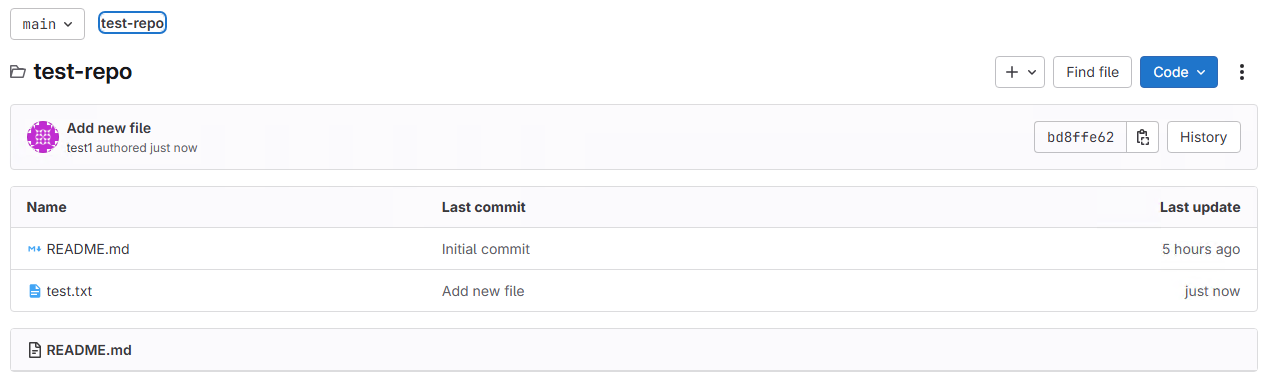
Task: Click the file icon in README.md panel header
Action: pos(35,350)
